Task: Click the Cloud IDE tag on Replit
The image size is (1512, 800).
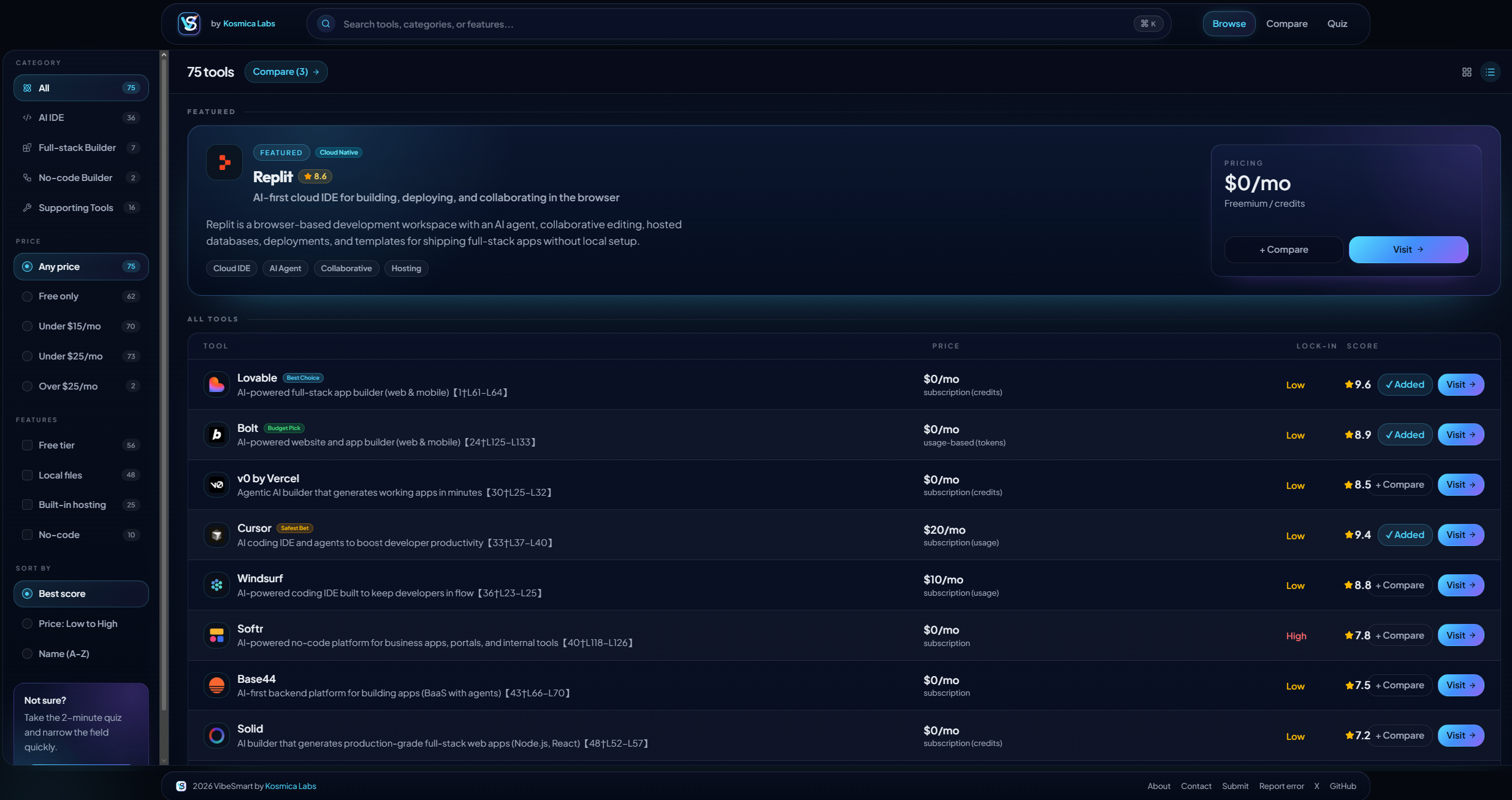Action: coord(232,269)
